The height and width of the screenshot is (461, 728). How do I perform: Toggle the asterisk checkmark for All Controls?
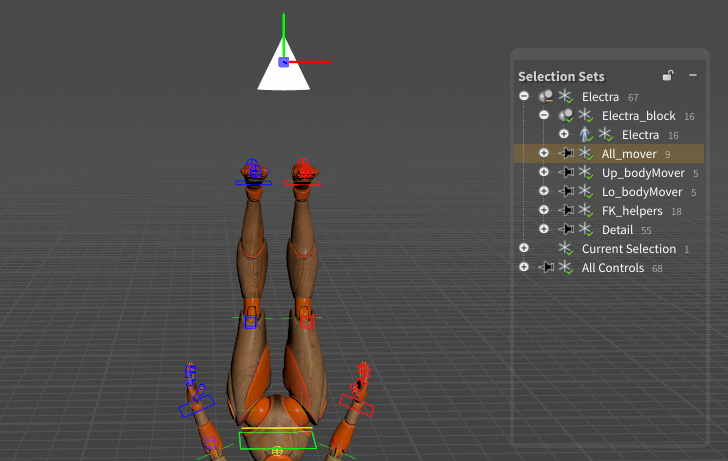coord(566,267)
